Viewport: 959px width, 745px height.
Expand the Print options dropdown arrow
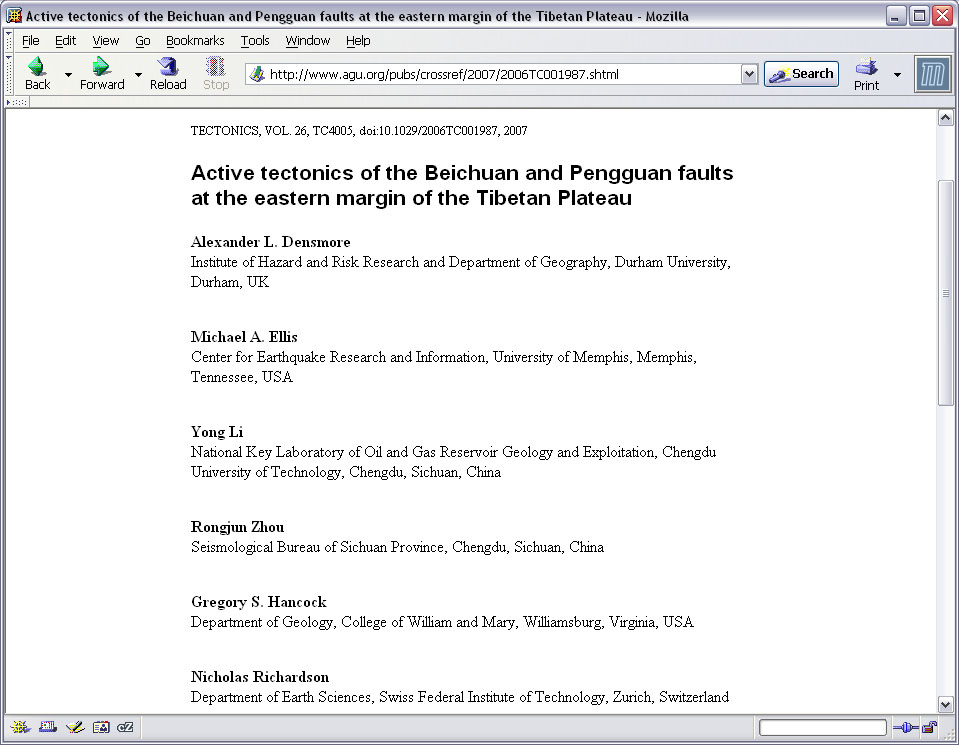897,75
